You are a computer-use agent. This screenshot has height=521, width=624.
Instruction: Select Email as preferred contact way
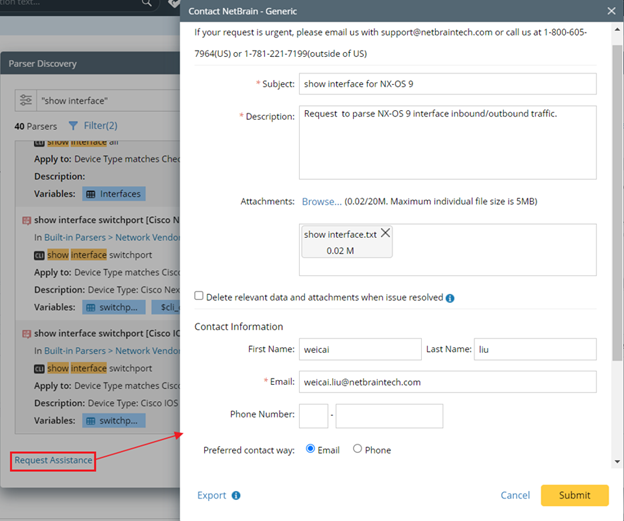click(x=310, y=449)
